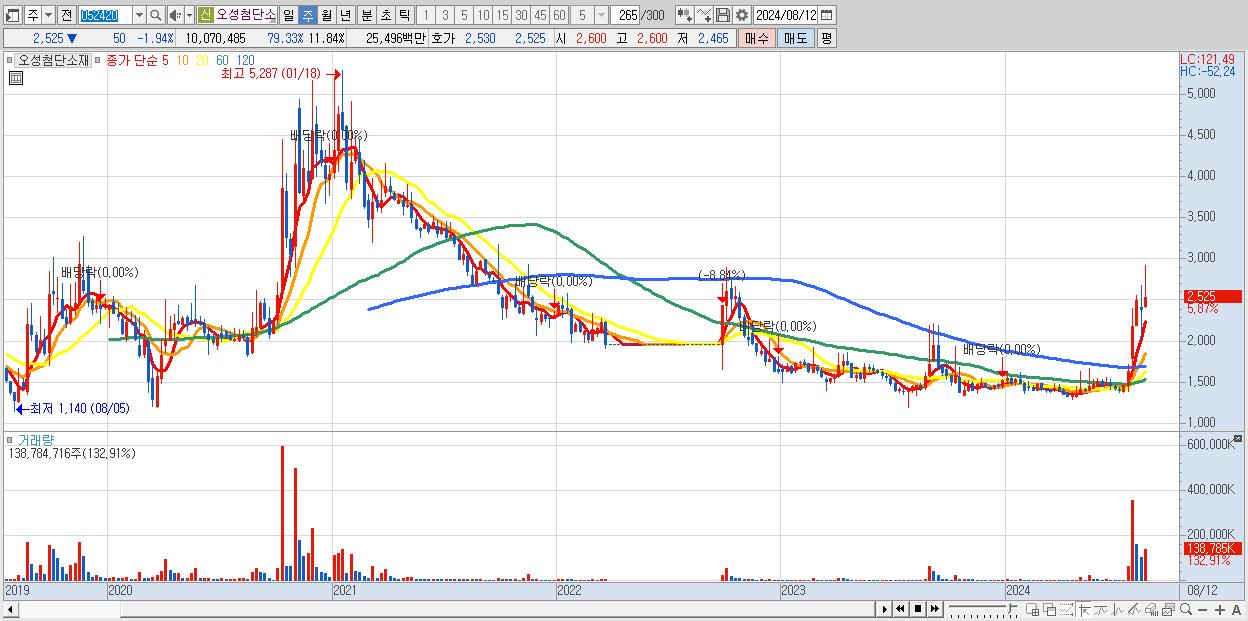Click the overlapping windows icon

point(1050,610)
